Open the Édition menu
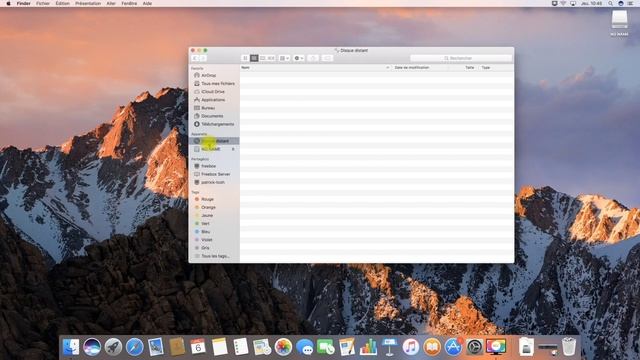 coord(62,3)
